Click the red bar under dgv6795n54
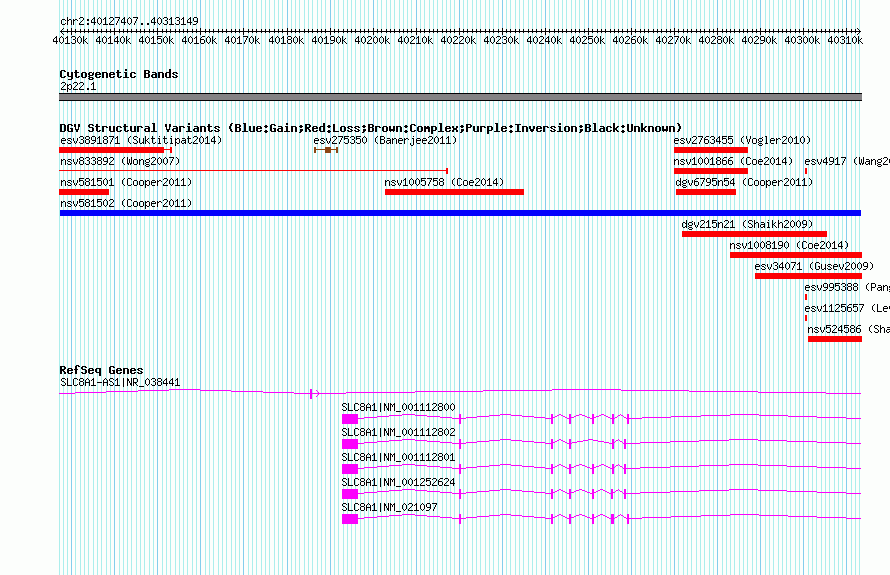Image resolution: width=890 pixels, height=575 pixels. [x=706, y=192]
